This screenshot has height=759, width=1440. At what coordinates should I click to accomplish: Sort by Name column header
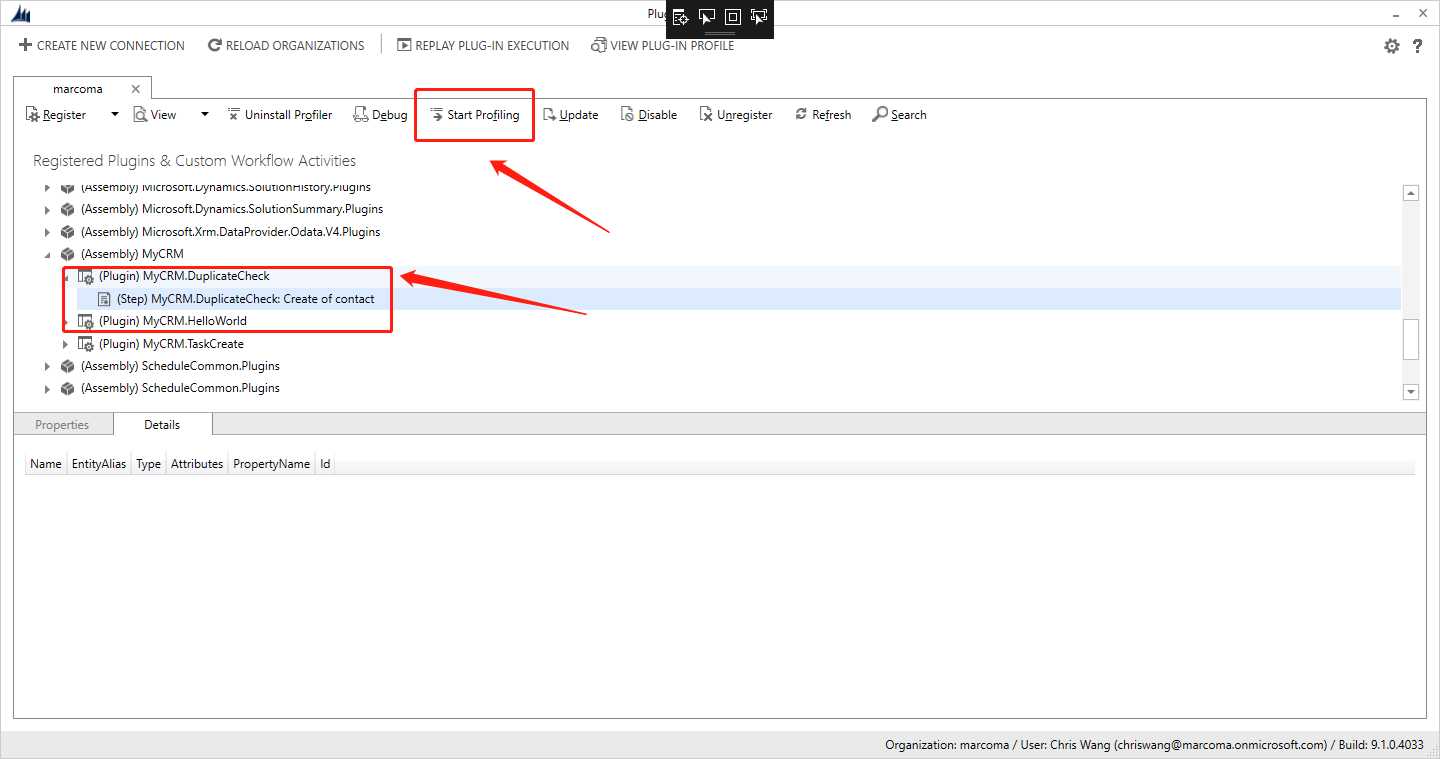(46, 464)
